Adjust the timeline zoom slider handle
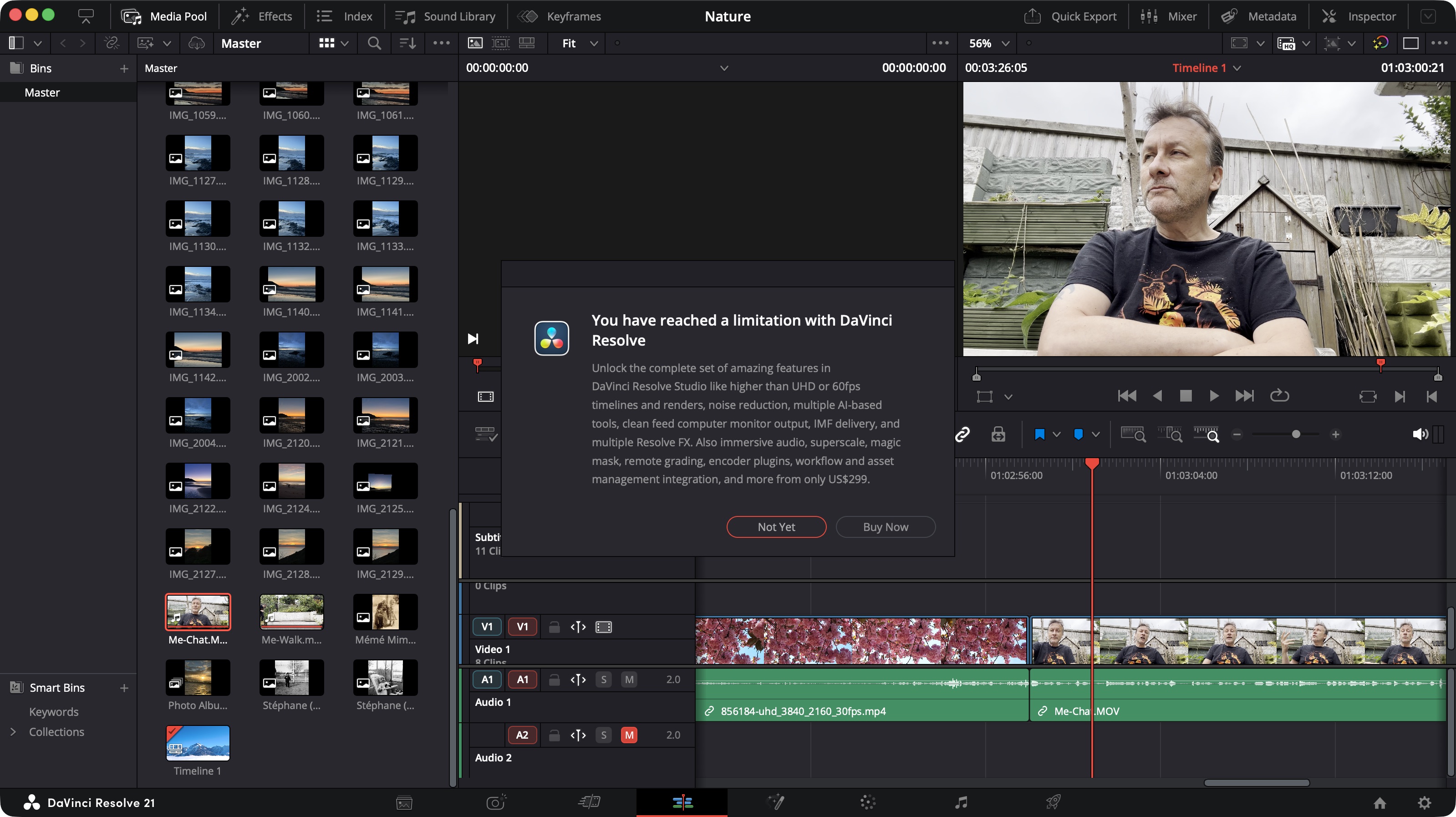Viewport: 1456px width, 817px height. 1296,434
